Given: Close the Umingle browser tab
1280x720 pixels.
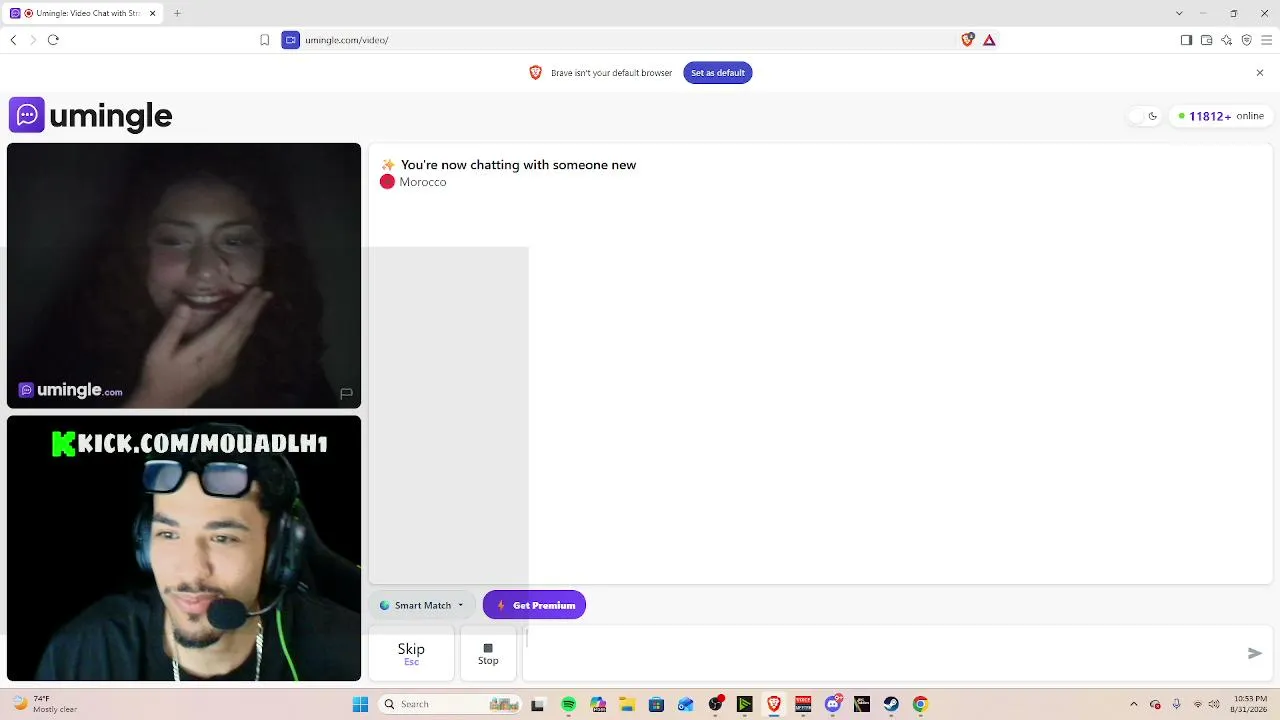Looking at the screenshot, I should click(x=153, y=13).
